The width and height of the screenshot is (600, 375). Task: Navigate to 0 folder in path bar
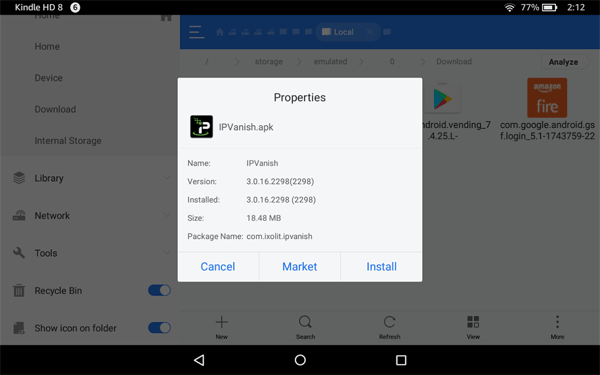392,62
